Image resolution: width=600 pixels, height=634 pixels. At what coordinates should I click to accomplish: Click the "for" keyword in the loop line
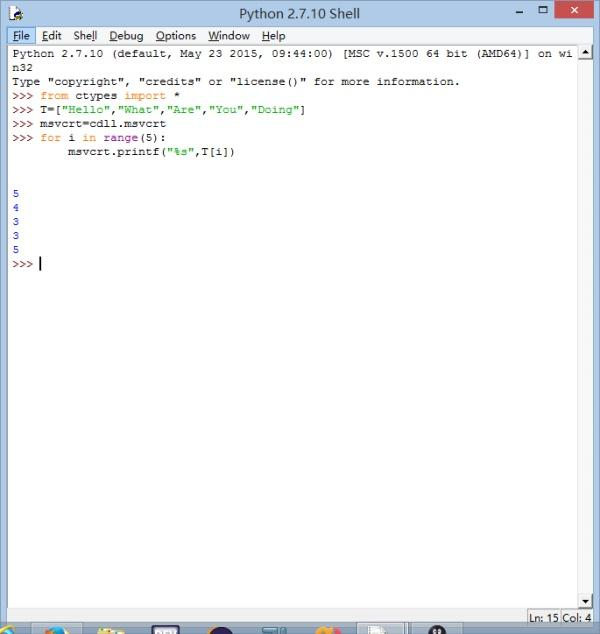51,138
